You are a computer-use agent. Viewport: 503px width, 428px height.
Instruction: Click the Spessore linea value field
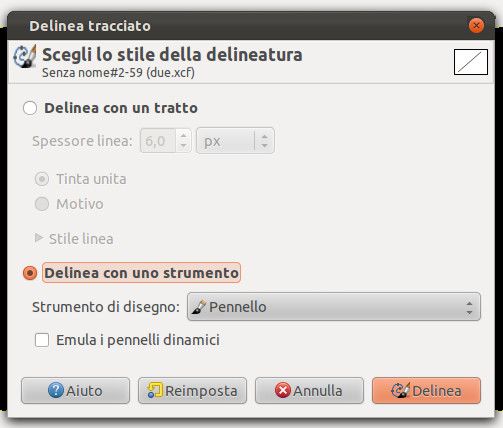pyautogui.click(x=158, y=141)
